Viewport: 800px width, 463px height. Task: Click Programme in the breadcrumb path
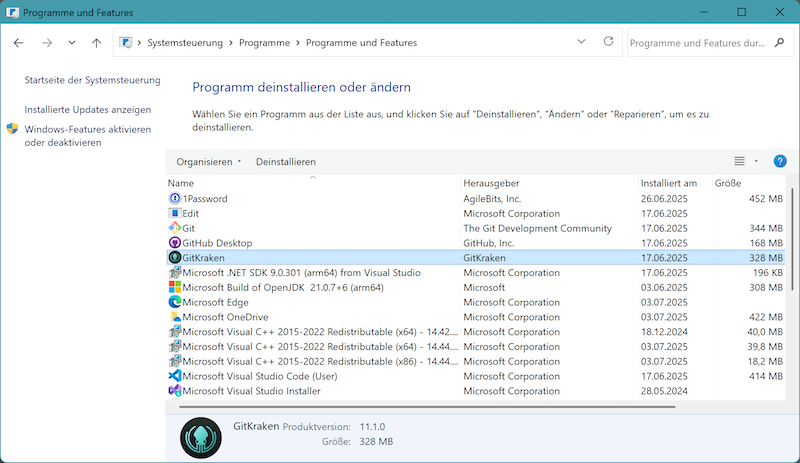point(264,43)
